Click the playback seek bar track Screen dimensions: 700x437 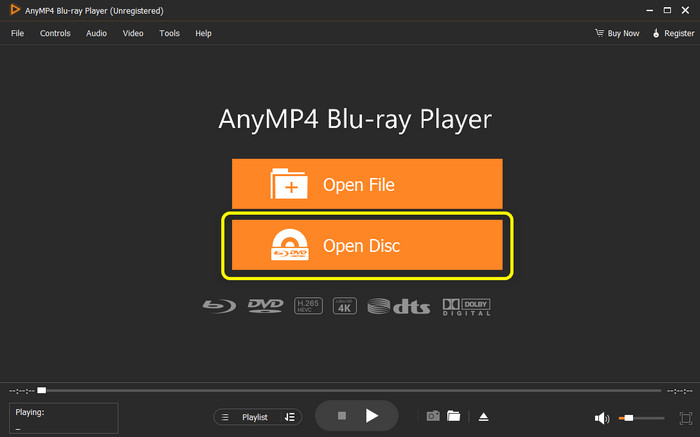coord(349,391)
